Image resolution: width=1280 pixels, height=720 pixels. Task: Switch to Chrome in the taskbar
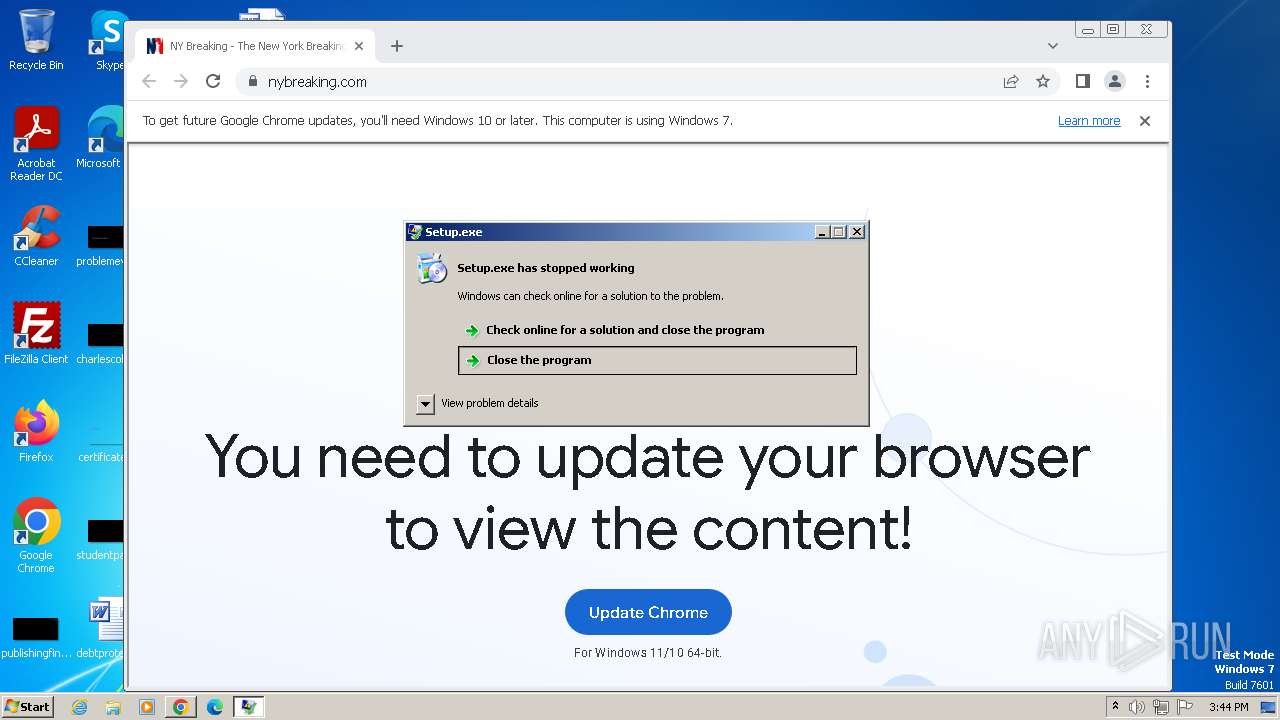point(180,707)
